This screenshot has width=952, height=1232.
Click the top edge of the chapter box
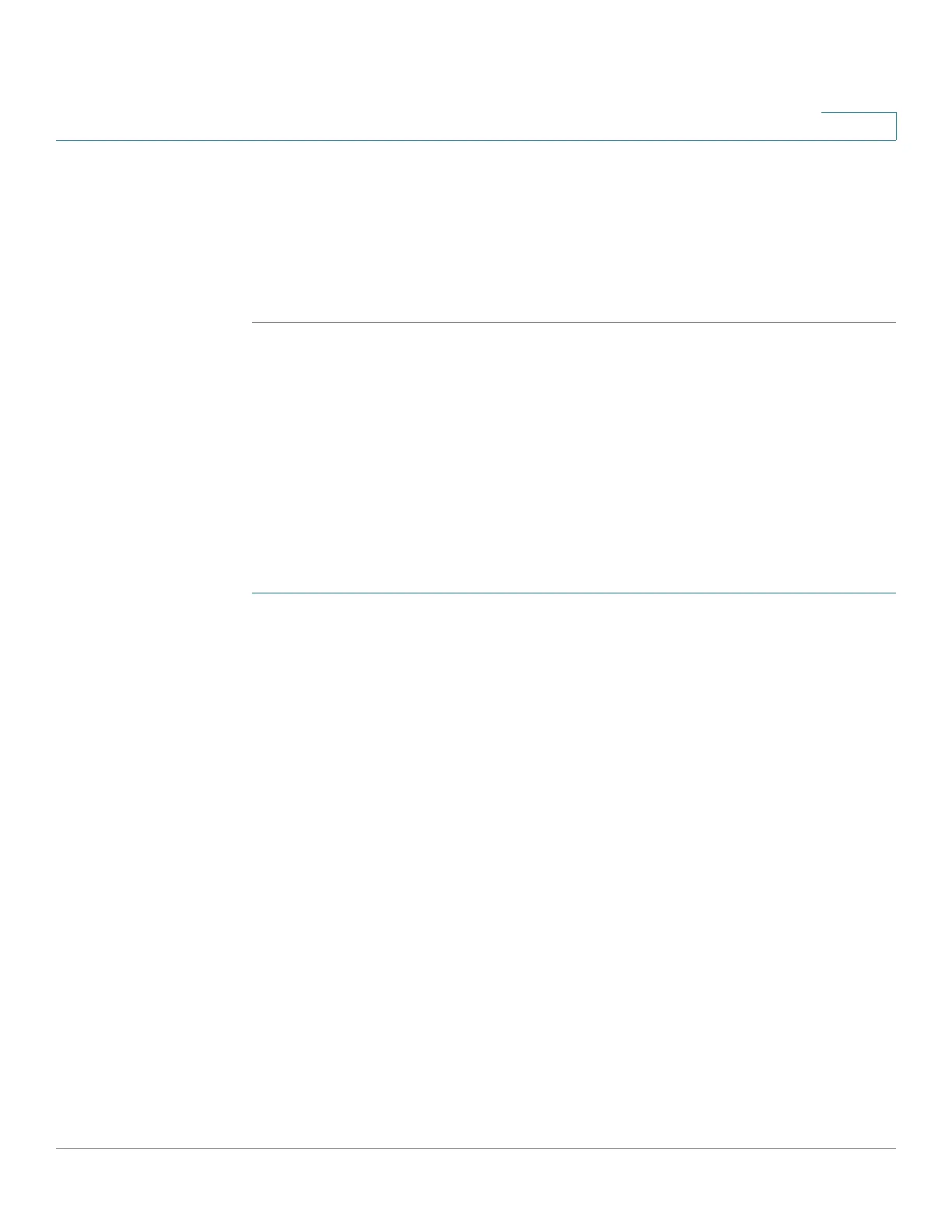tap(859, 113)
